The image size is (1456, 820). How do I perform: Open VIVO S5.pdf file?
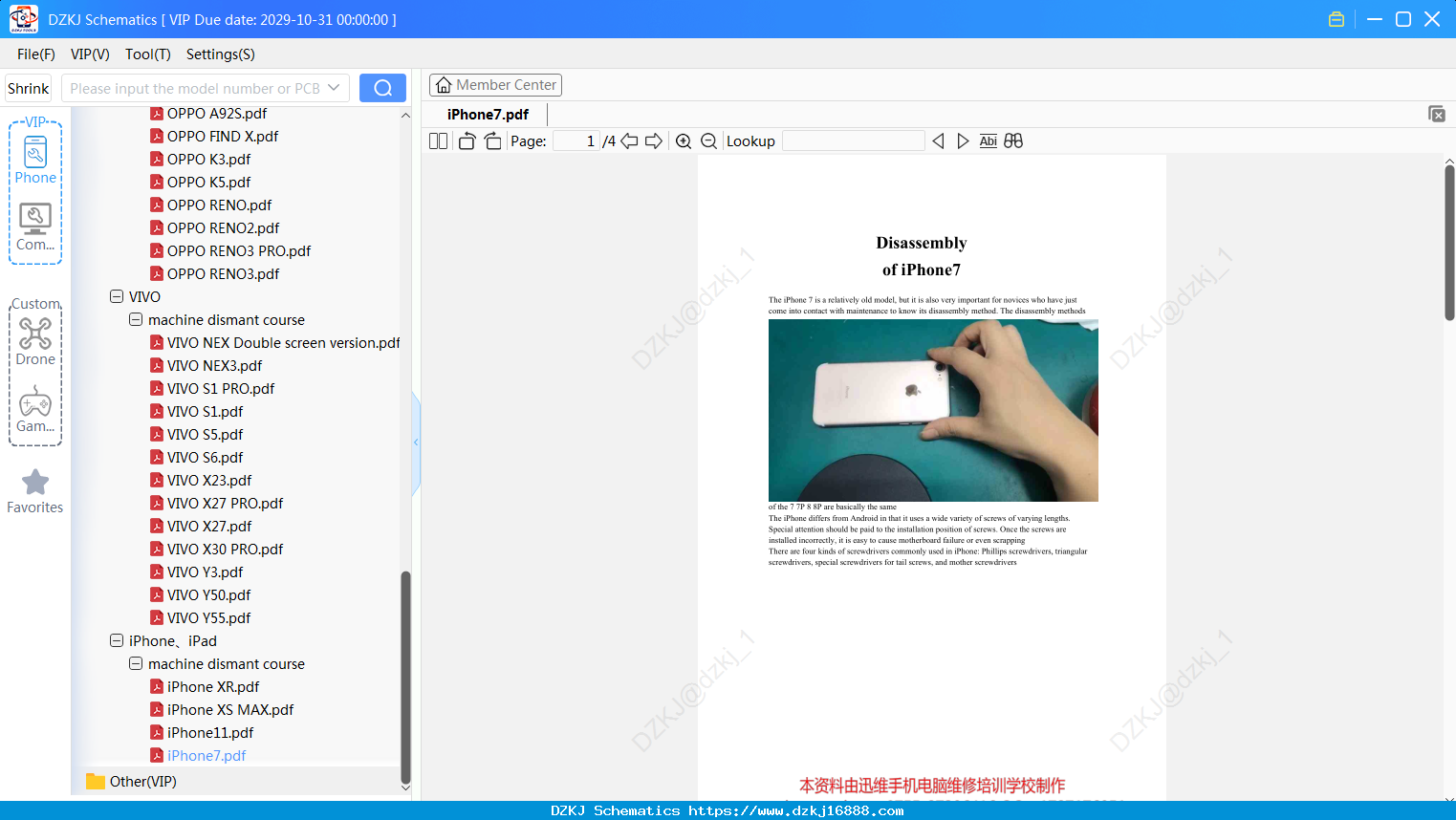(197, 434)
